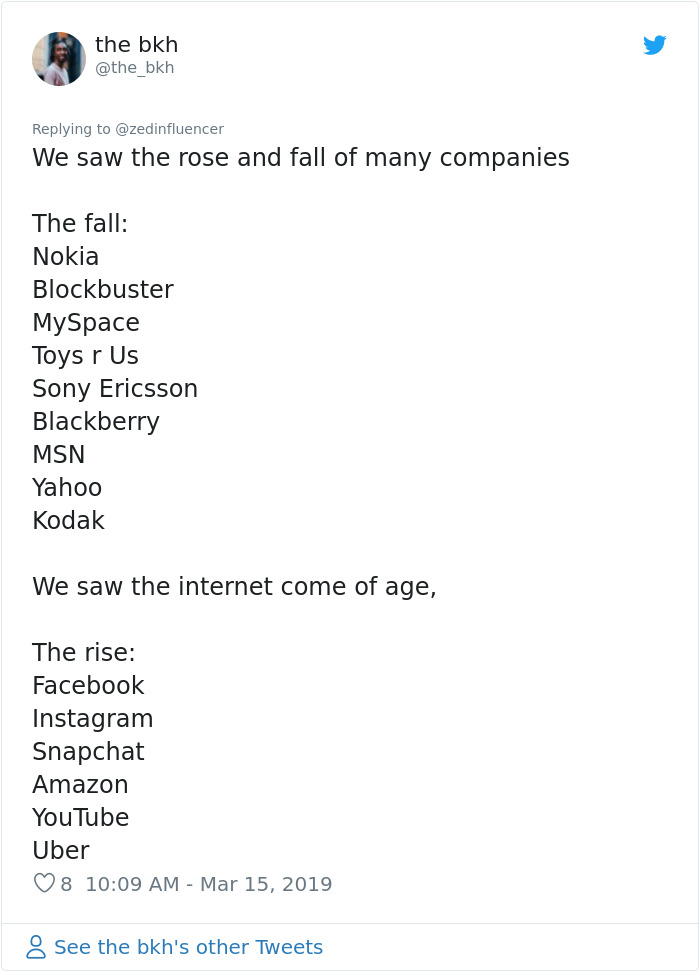Image resolution: width=700 pixels, height=972 pixels.
Task: Follow the 'See the bkh's other Tweets' link
Action: [188, 947]
